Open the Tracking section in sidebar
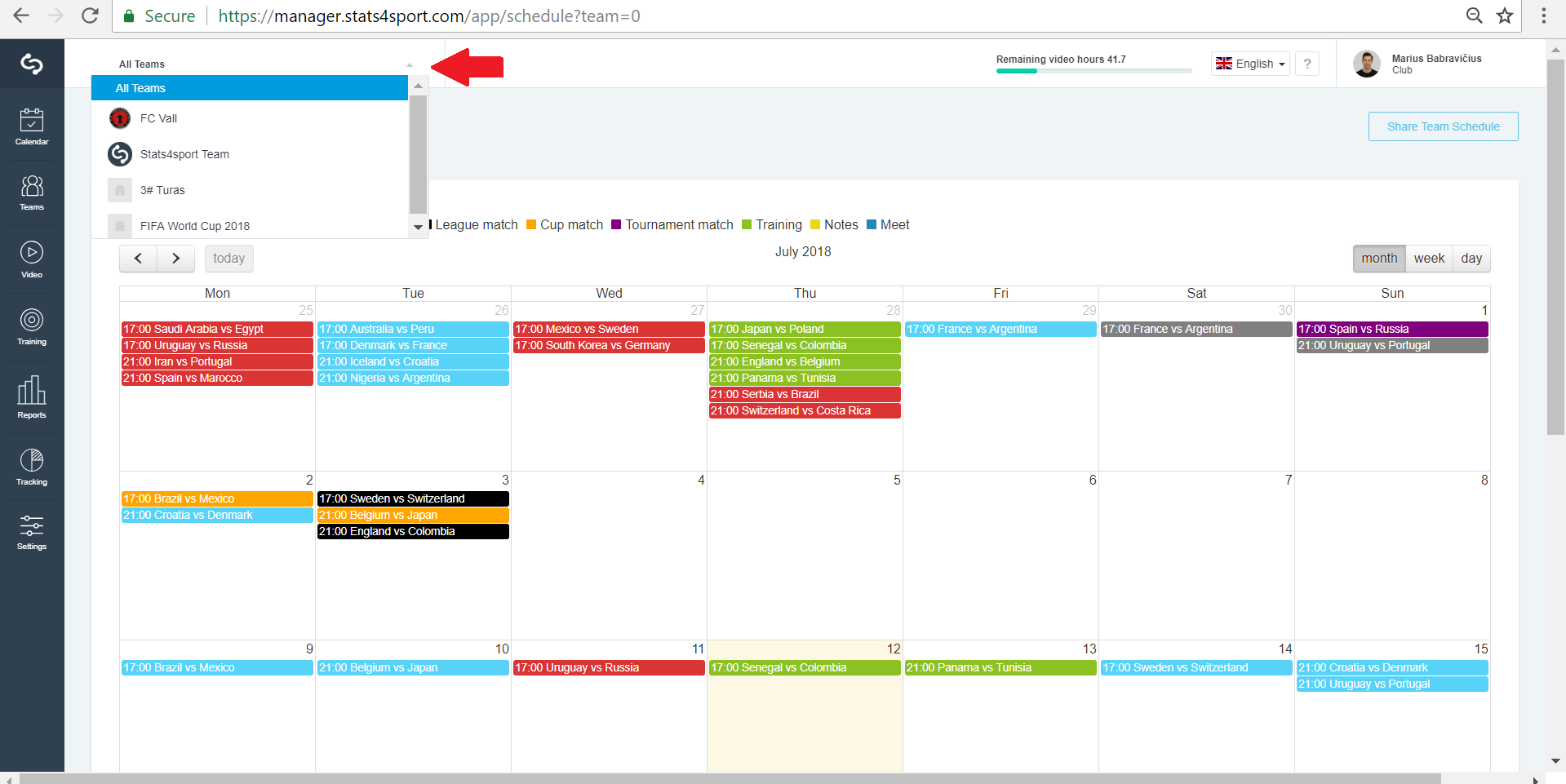Screen dimensions: 1566x784 32,467
